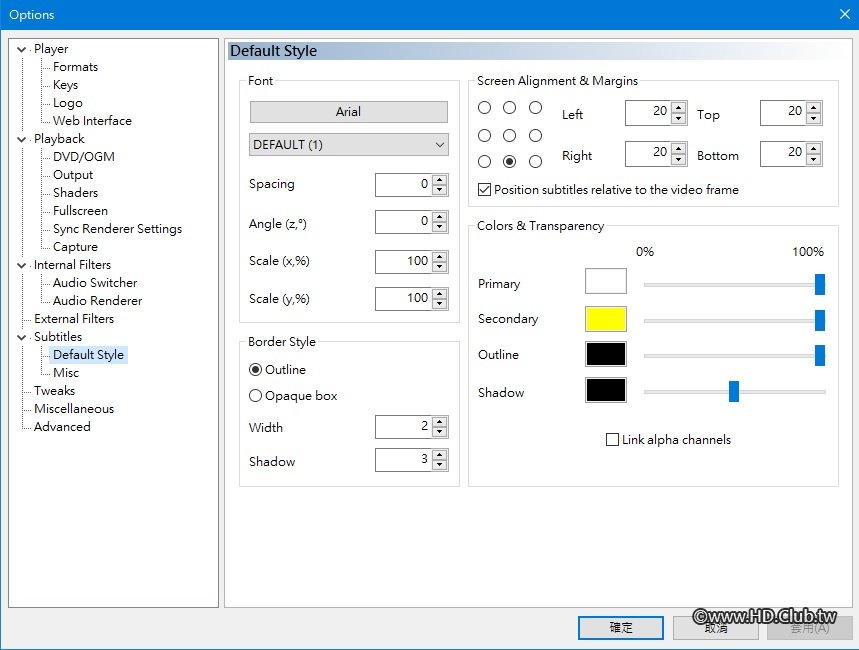Viewport: 859px width, 650px height.
Task: Open the Web Interface settings page
Action: 92,121
